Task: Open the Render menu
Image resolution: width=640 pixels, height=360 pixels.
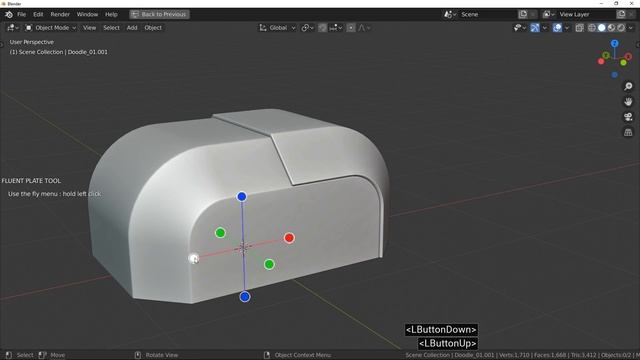Action: [x=60, y=14]
